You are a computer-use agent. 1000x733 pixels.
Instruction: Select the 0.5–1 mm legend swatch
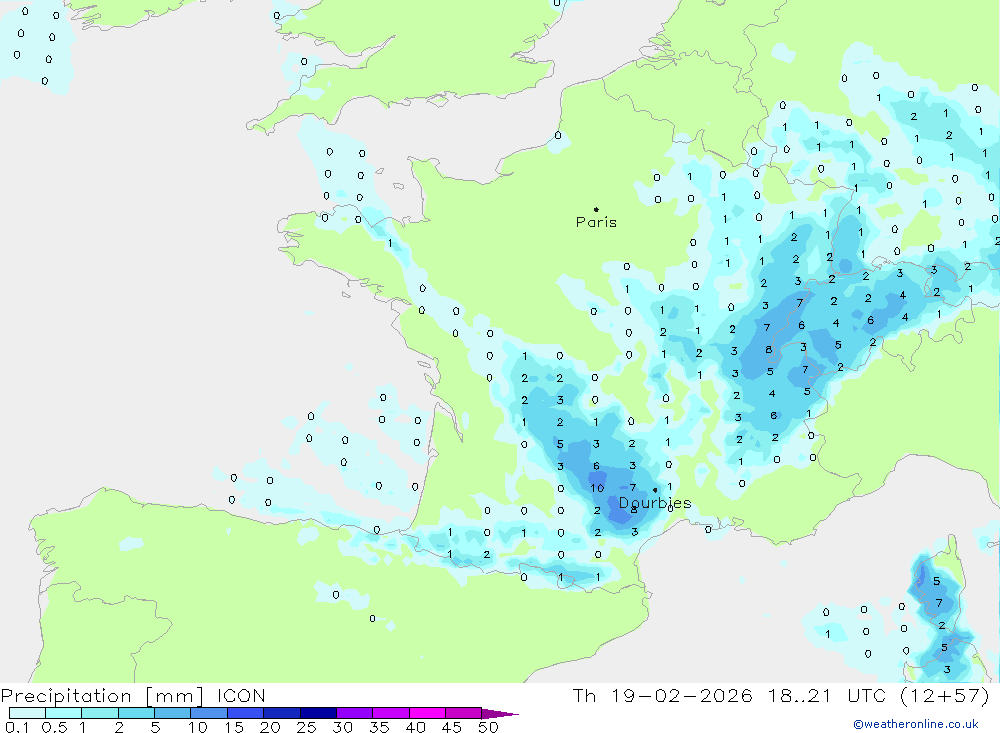pyautogui.click(x=63, y=713)
